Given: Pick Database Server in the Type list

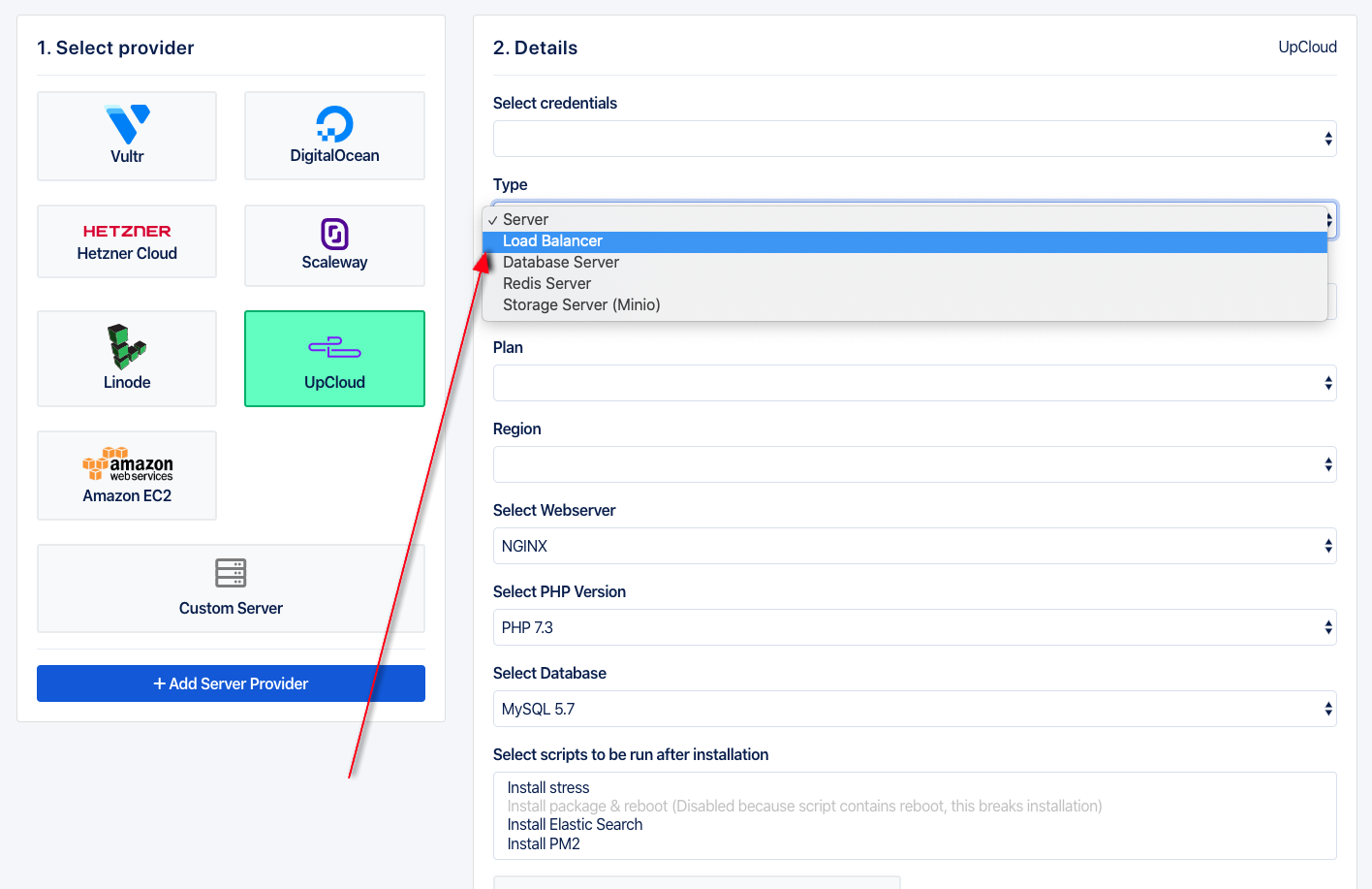Looking at the screenshot, I should coord(905,263).
